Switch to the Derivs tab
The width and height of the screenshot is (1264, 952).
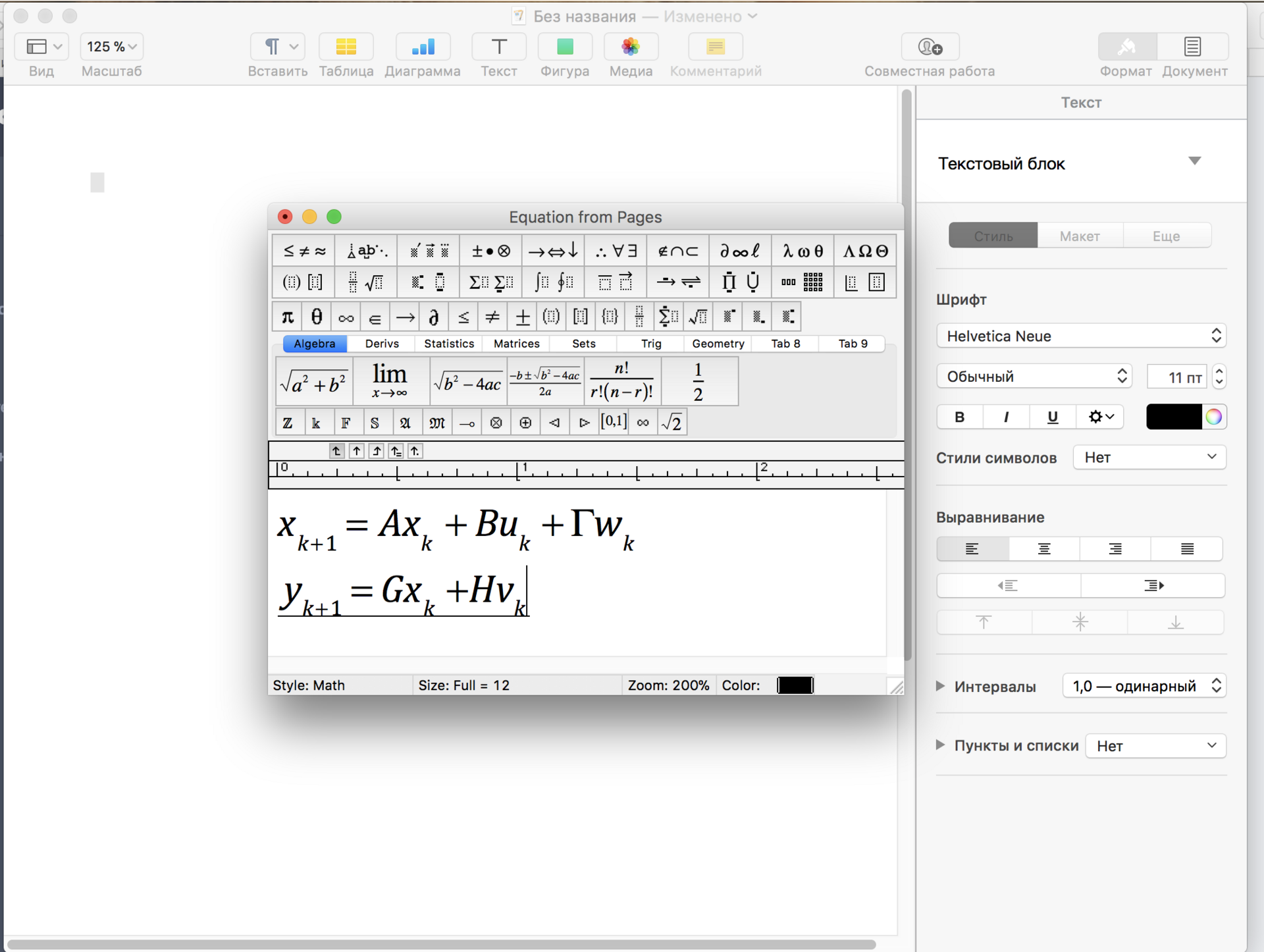click(382, 344)
